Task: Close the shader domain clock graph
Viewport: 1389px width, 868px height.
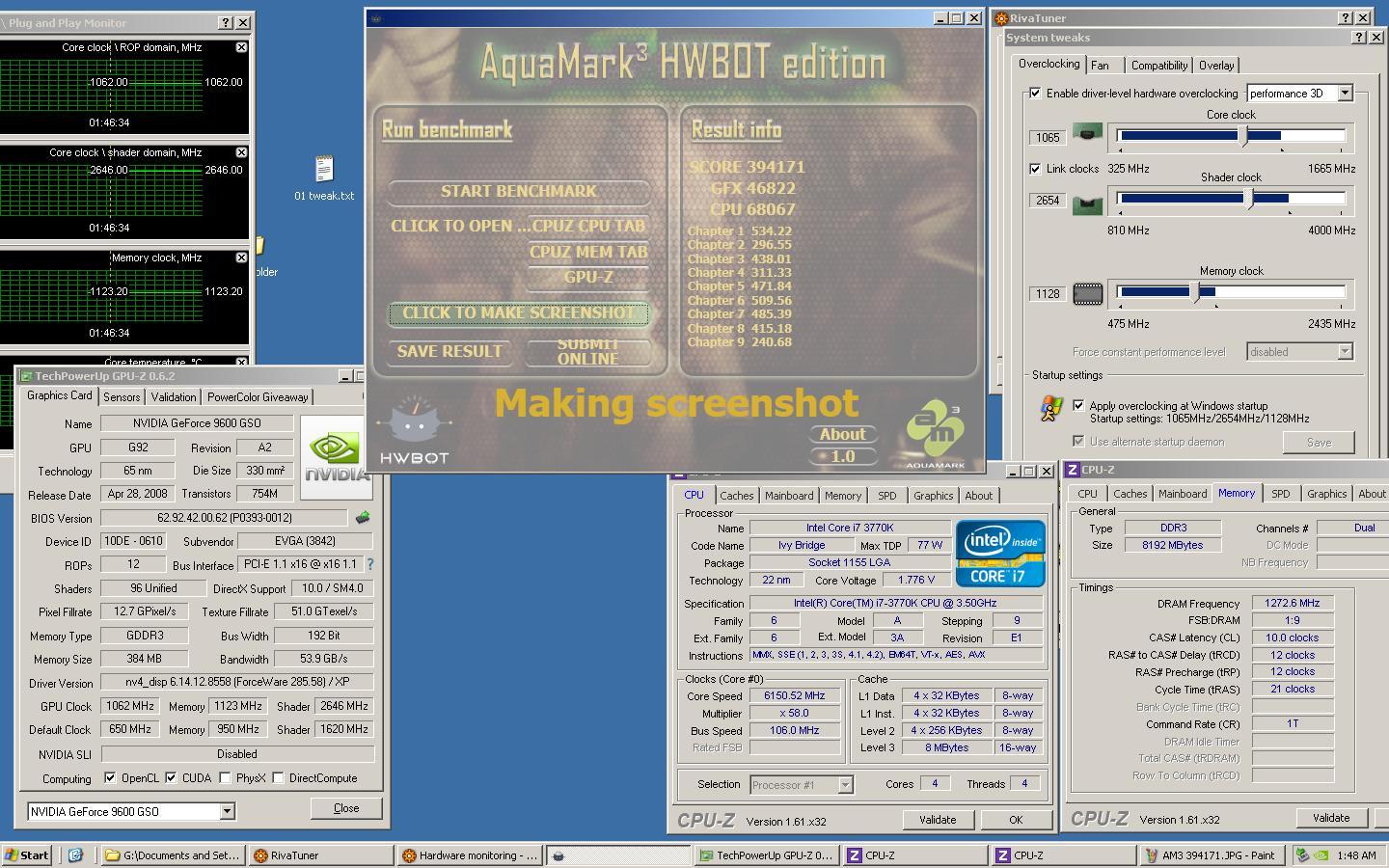Action: [242, 152]
